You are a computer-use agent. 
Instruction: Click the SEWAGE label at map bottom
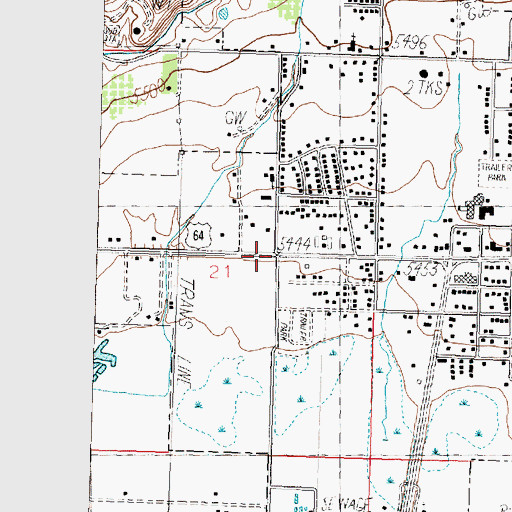click(x=347, y=504)
